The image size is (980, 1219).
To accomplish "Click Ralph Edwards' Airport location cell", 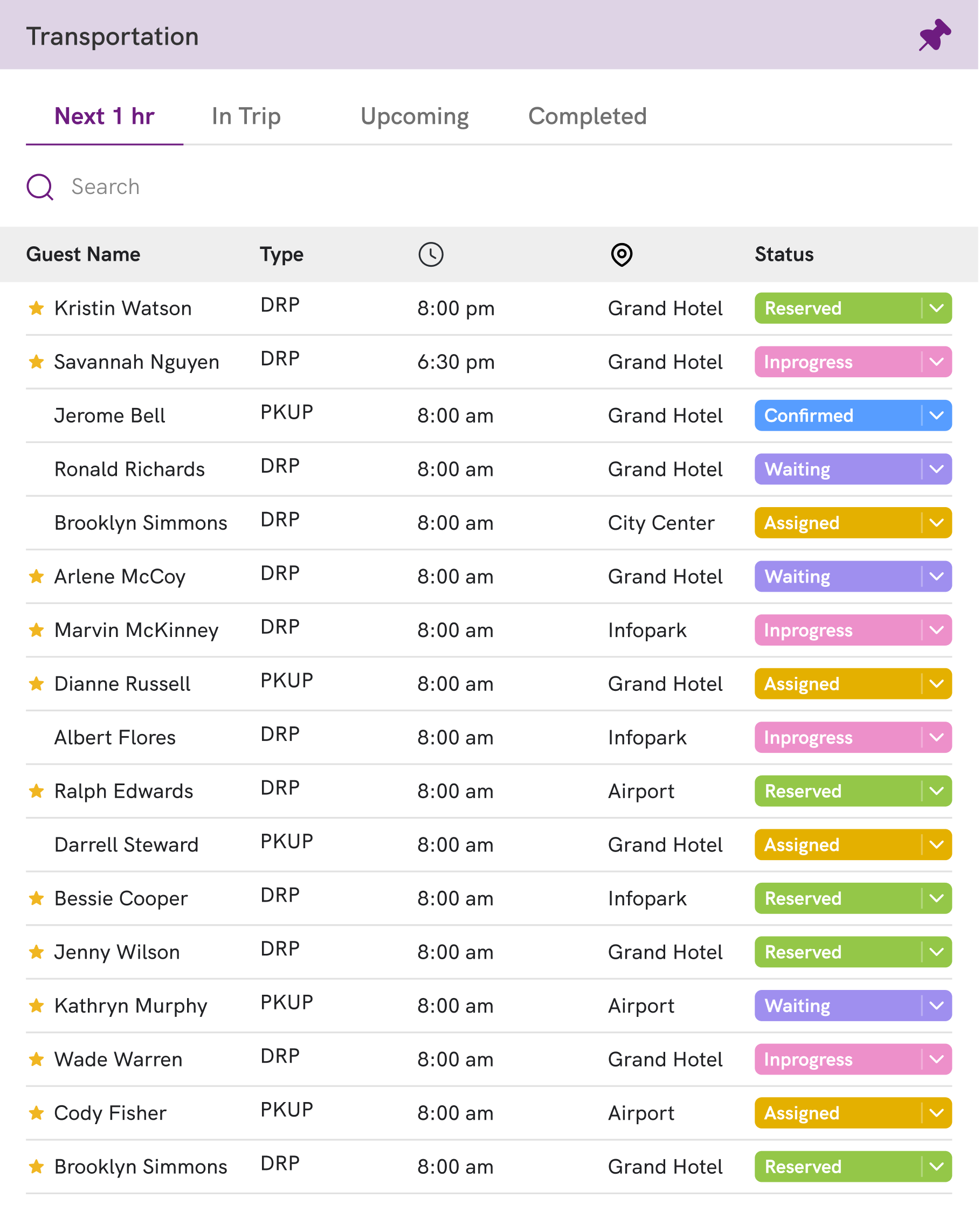I will [641, 792].
